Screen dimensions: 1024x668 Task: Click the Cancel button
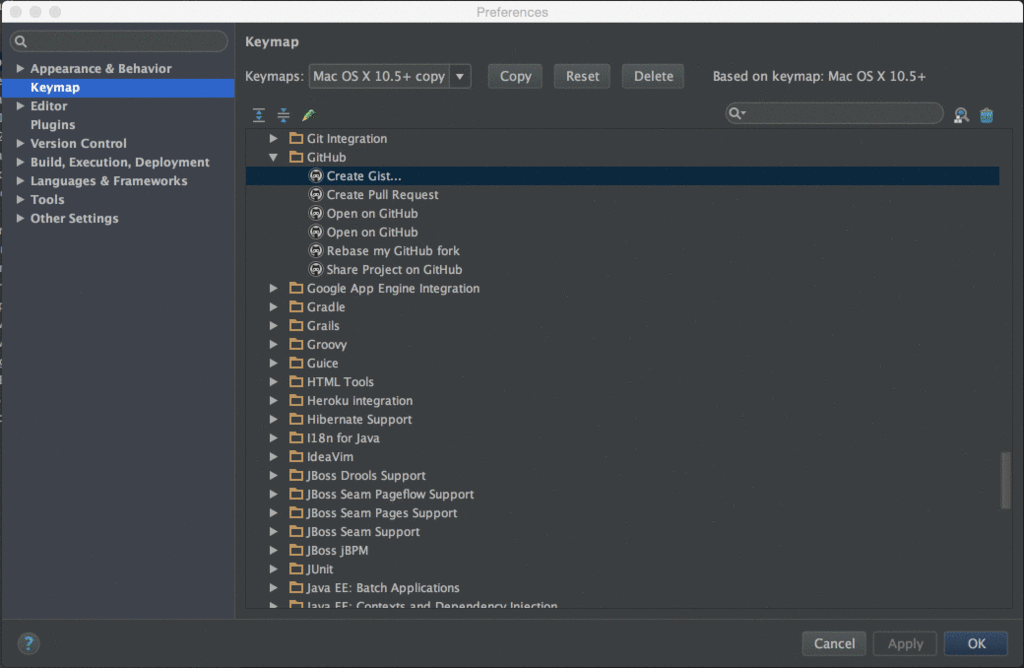[x=834, y=644]
